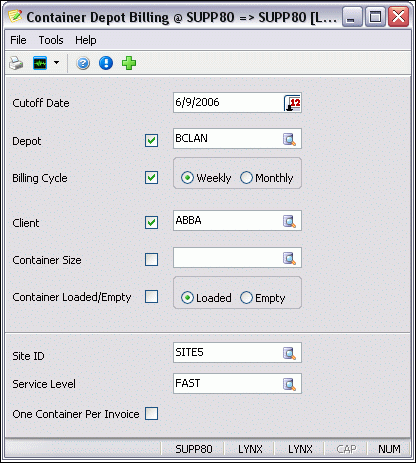Click the green waveform monitor icon
Viewport: 416px width, 463px height.
click(x=40, y=63)
